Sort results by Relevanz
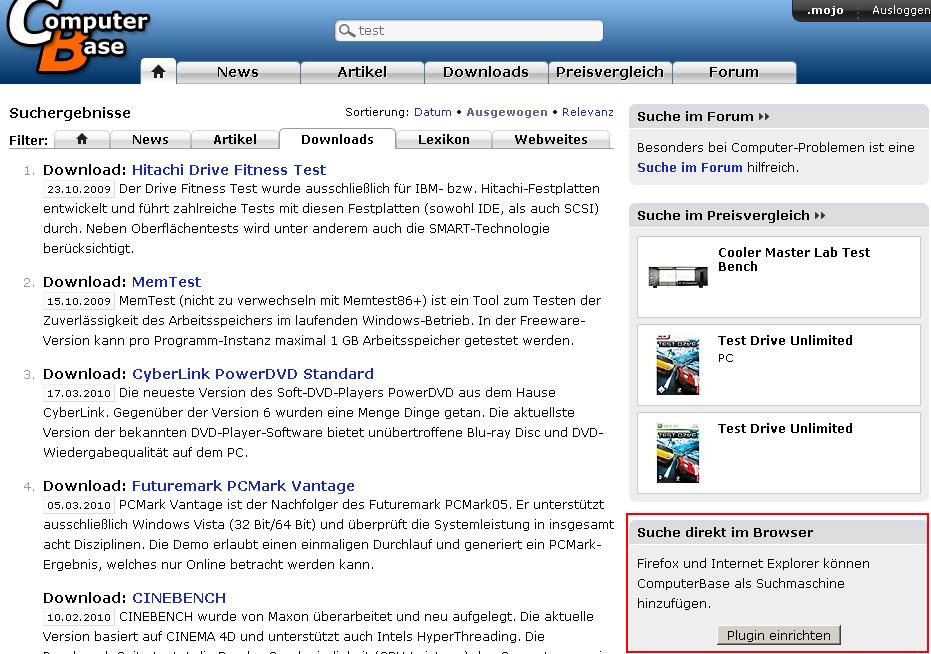Image resolution: width=931 pixels, height=654 pixels. pyautogui.click(x=588, y=112)
